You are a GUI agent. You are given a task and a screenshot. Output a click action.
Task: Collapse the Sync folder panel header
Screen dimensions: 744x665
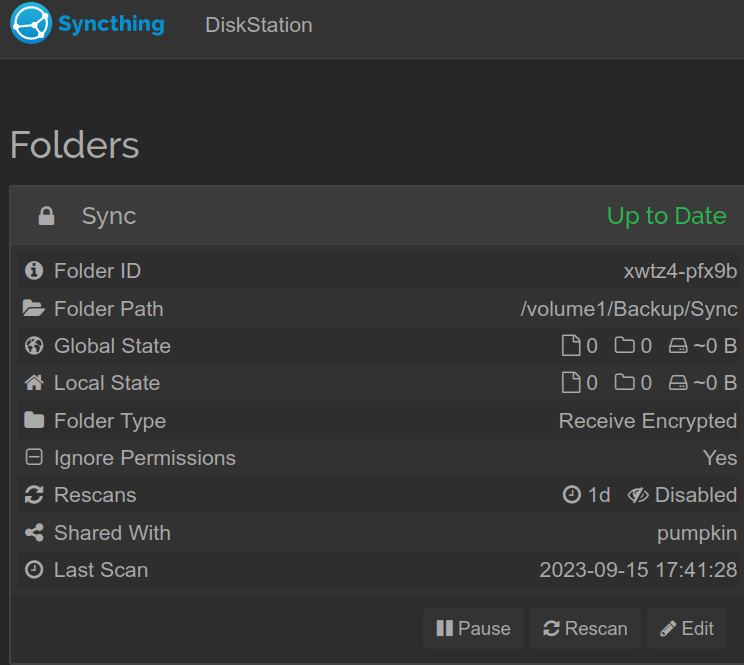point(377,216)
